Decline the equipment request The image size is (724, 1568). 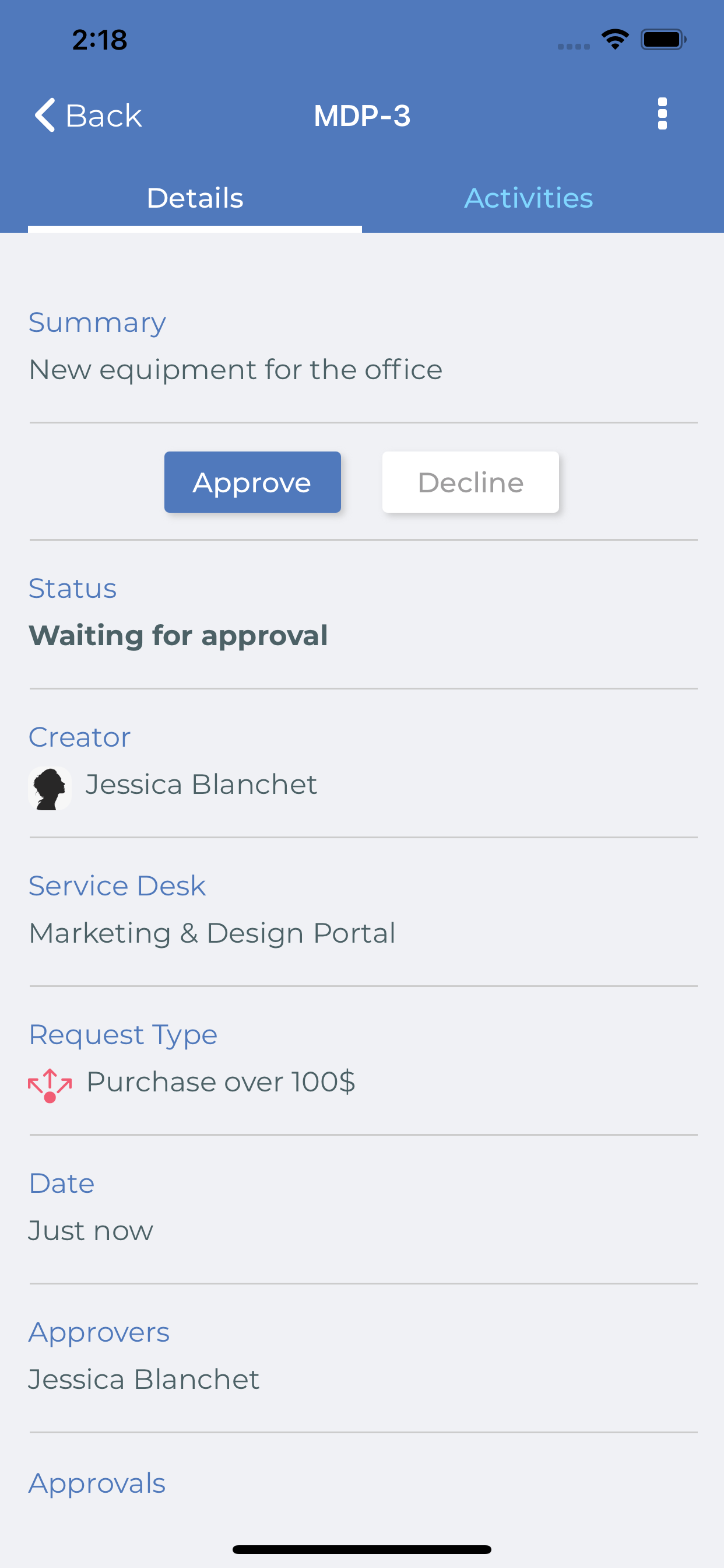pyautogui.click(x=470, y=482)
